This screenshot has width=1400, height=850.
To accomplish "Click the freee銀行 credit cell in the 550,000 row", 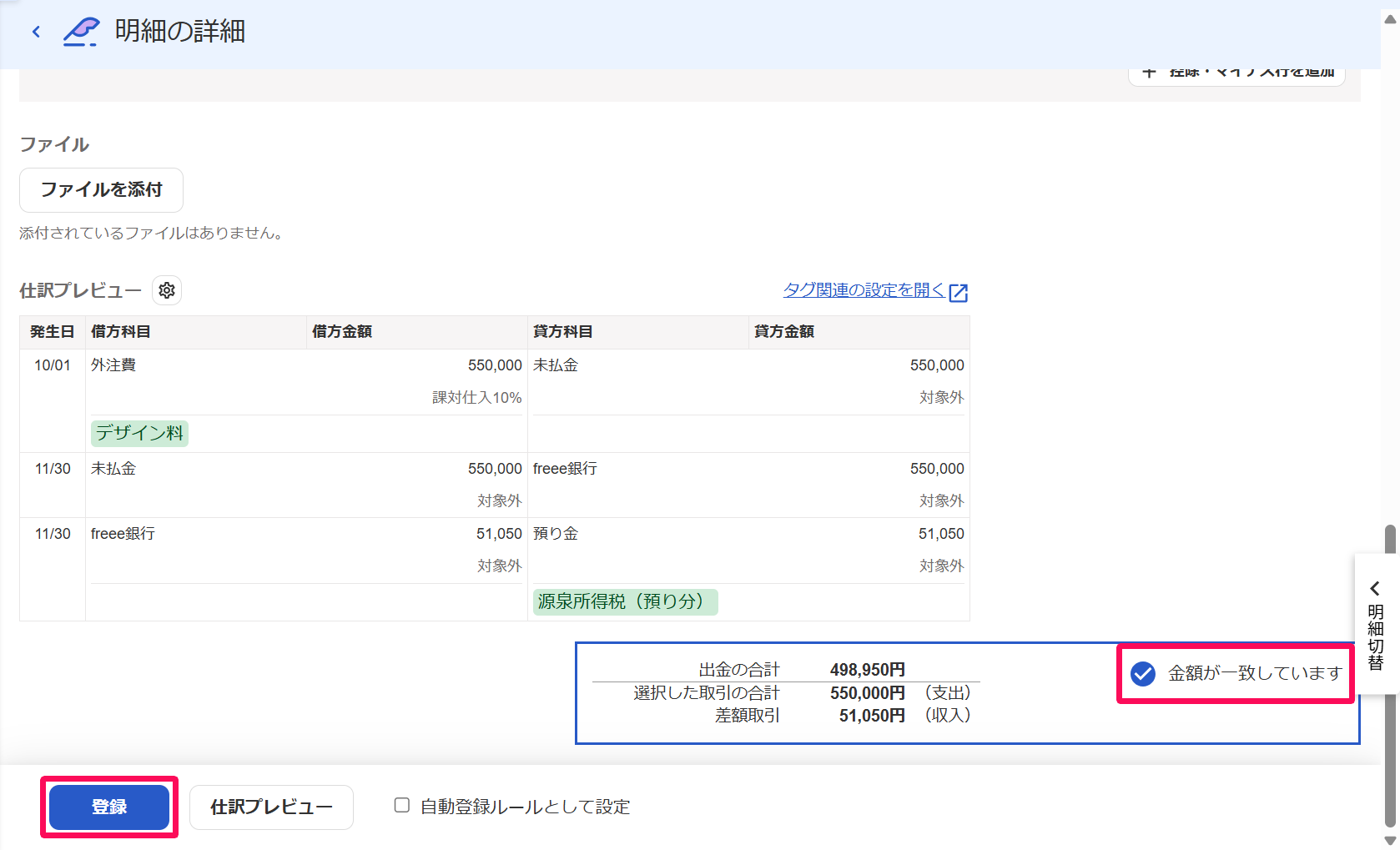I will tap(565, 469).
